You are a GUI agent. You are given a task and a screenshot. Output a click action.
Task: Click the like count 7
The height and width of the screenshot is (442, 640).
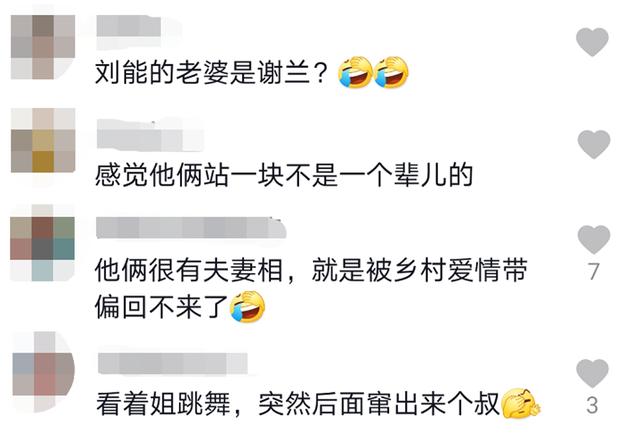pos(593,271)
